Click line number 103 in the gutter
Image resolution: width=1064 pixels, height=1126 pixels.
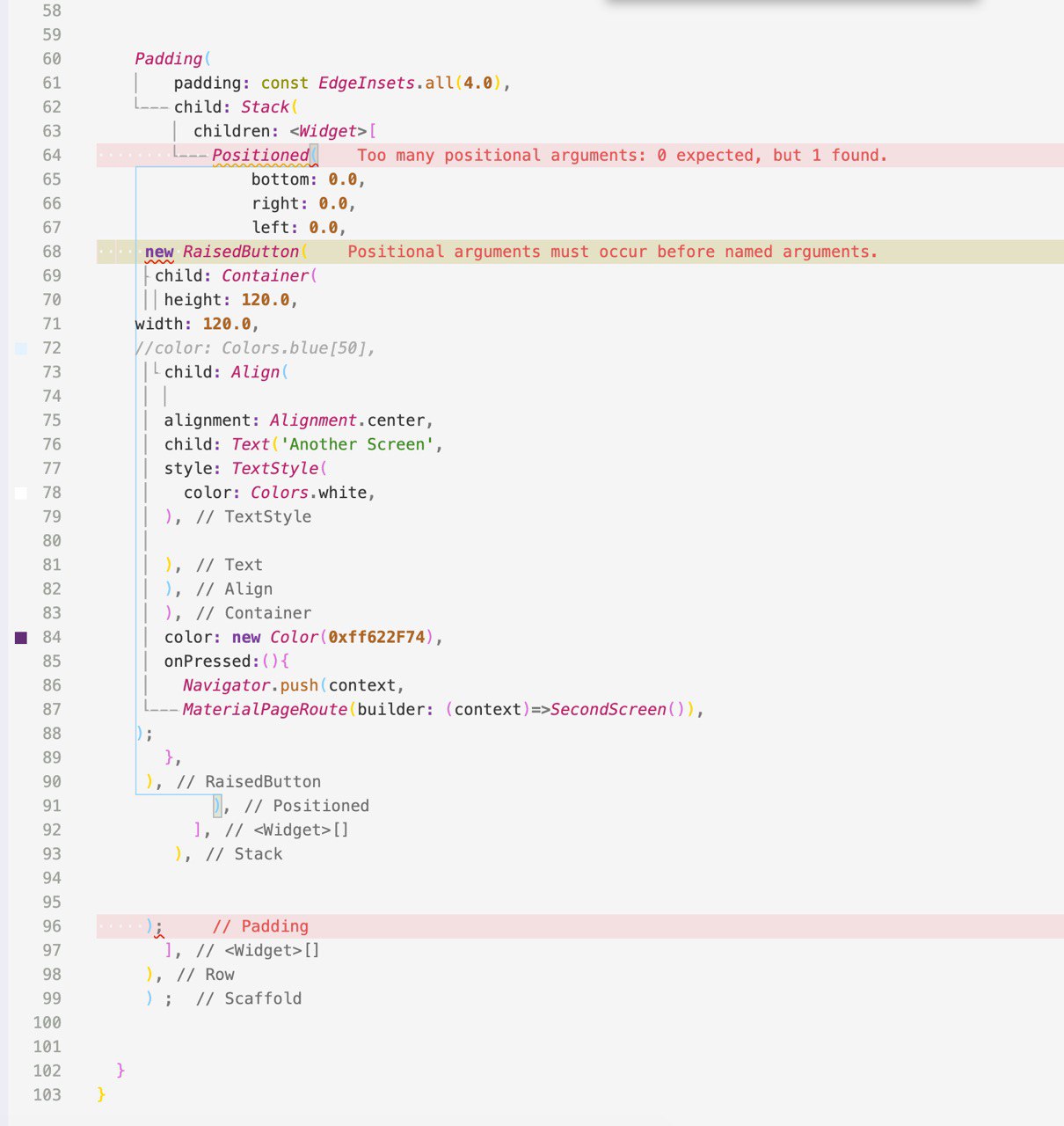click(x=47, y=1095)
